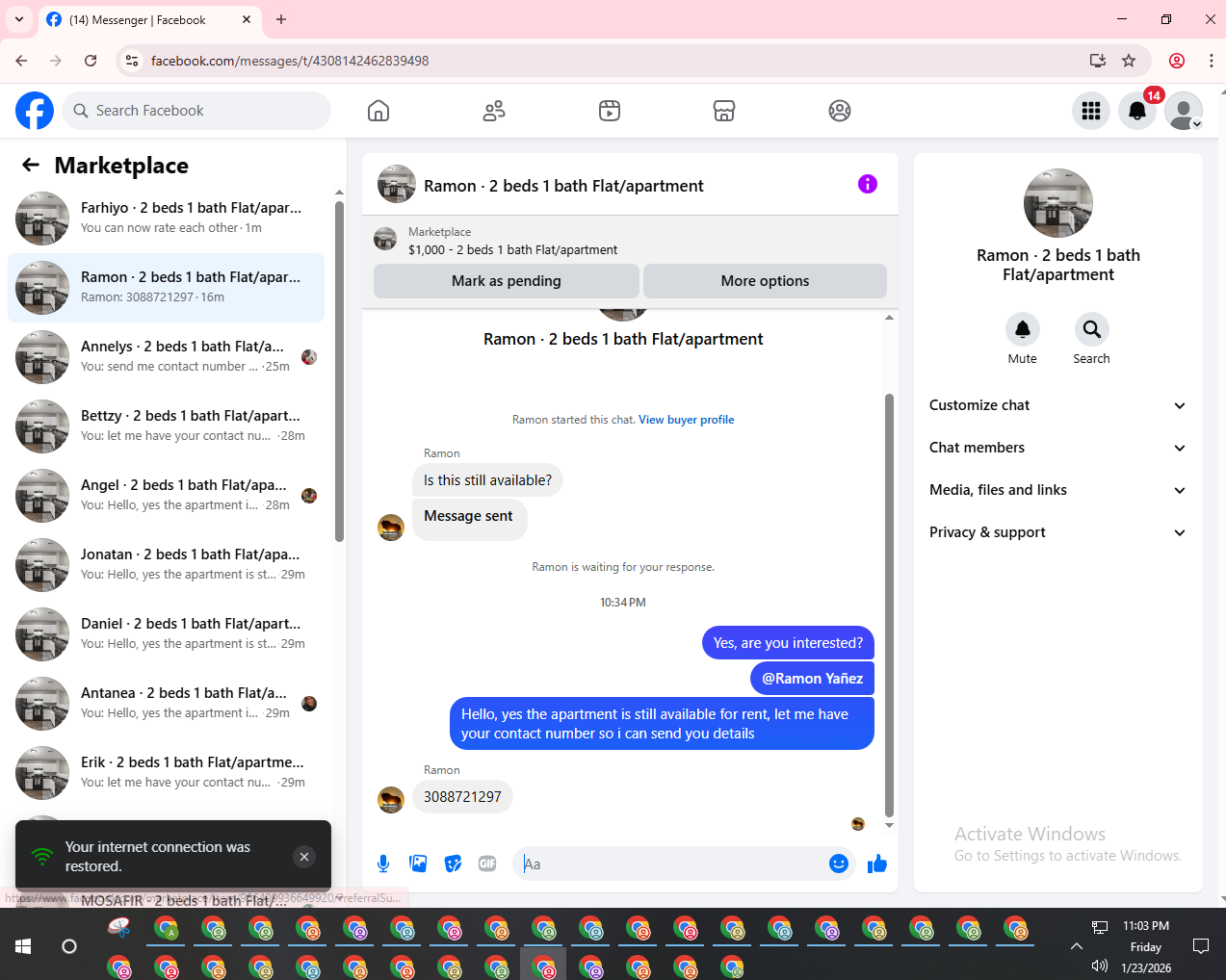This screenshot has height=980, width=1226.
Task: Choose a sticker icon
Action: (x=453, y=864)
